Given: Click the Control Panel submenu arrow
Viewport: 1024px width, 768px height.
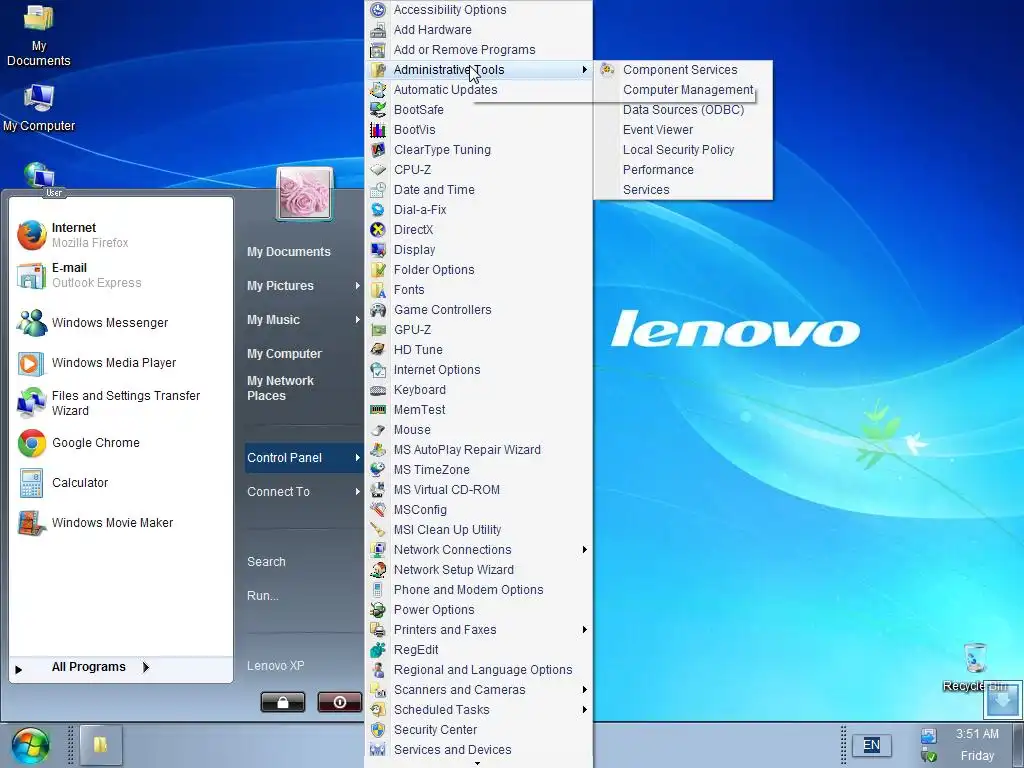Looking at the screenshot, I should coord(358,458).
